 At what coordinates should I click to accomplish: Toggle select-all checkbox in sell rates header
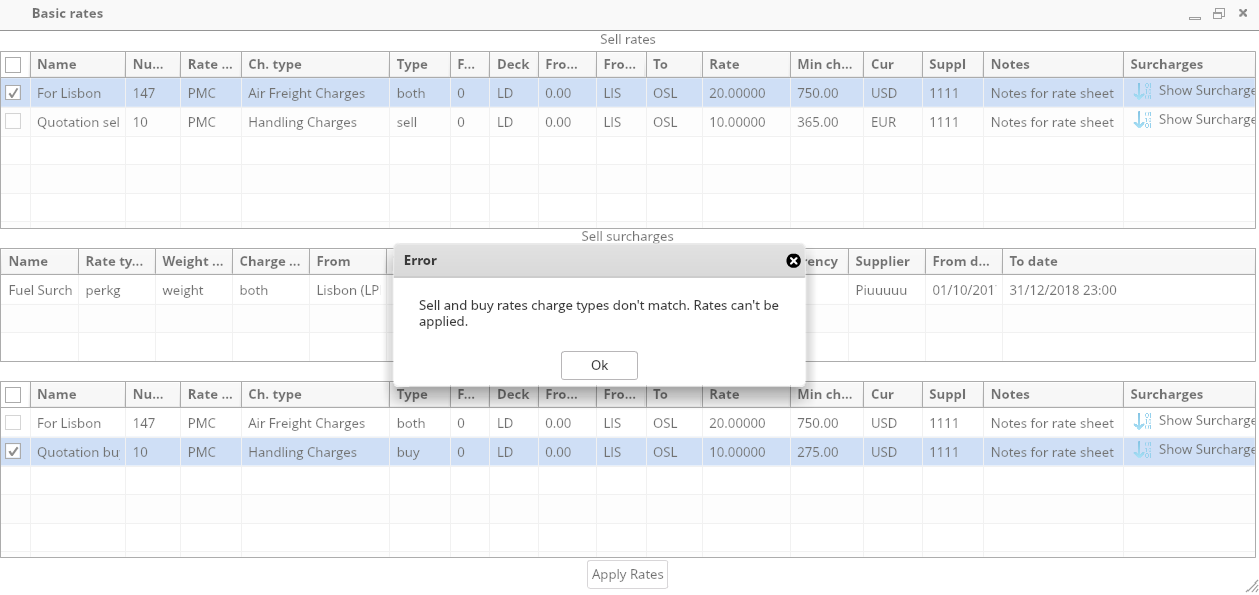(13, 65)
